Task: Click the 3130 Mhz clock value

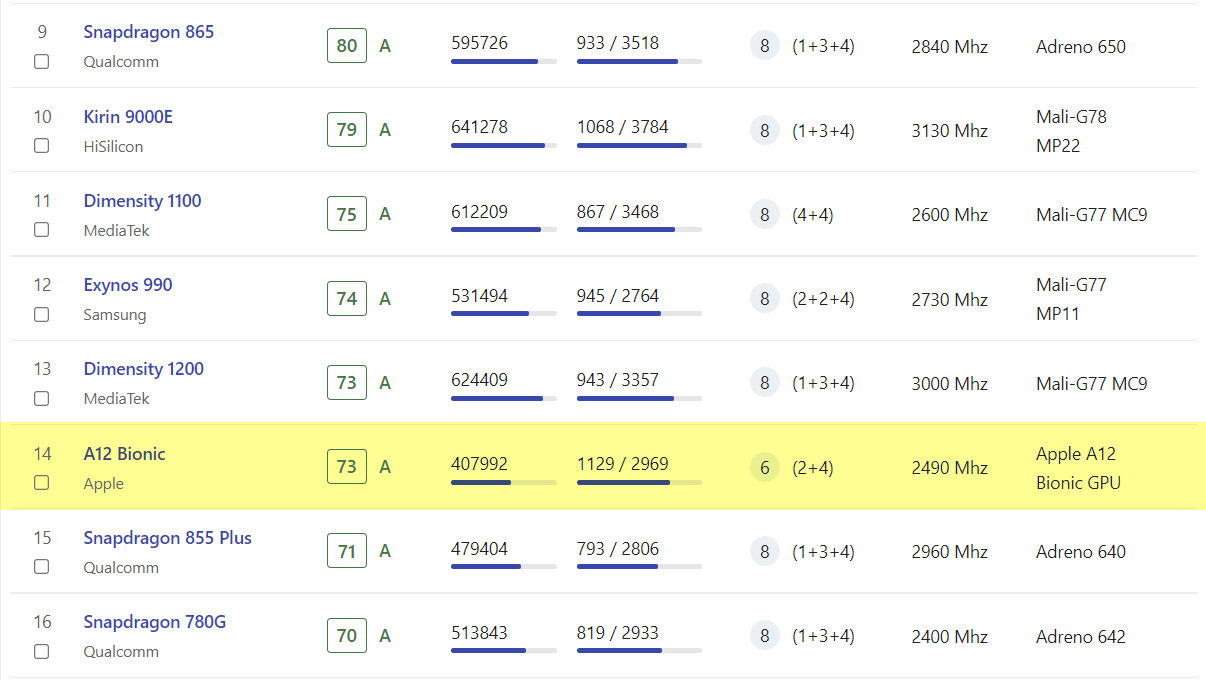Action: click(x=950, y=131)
